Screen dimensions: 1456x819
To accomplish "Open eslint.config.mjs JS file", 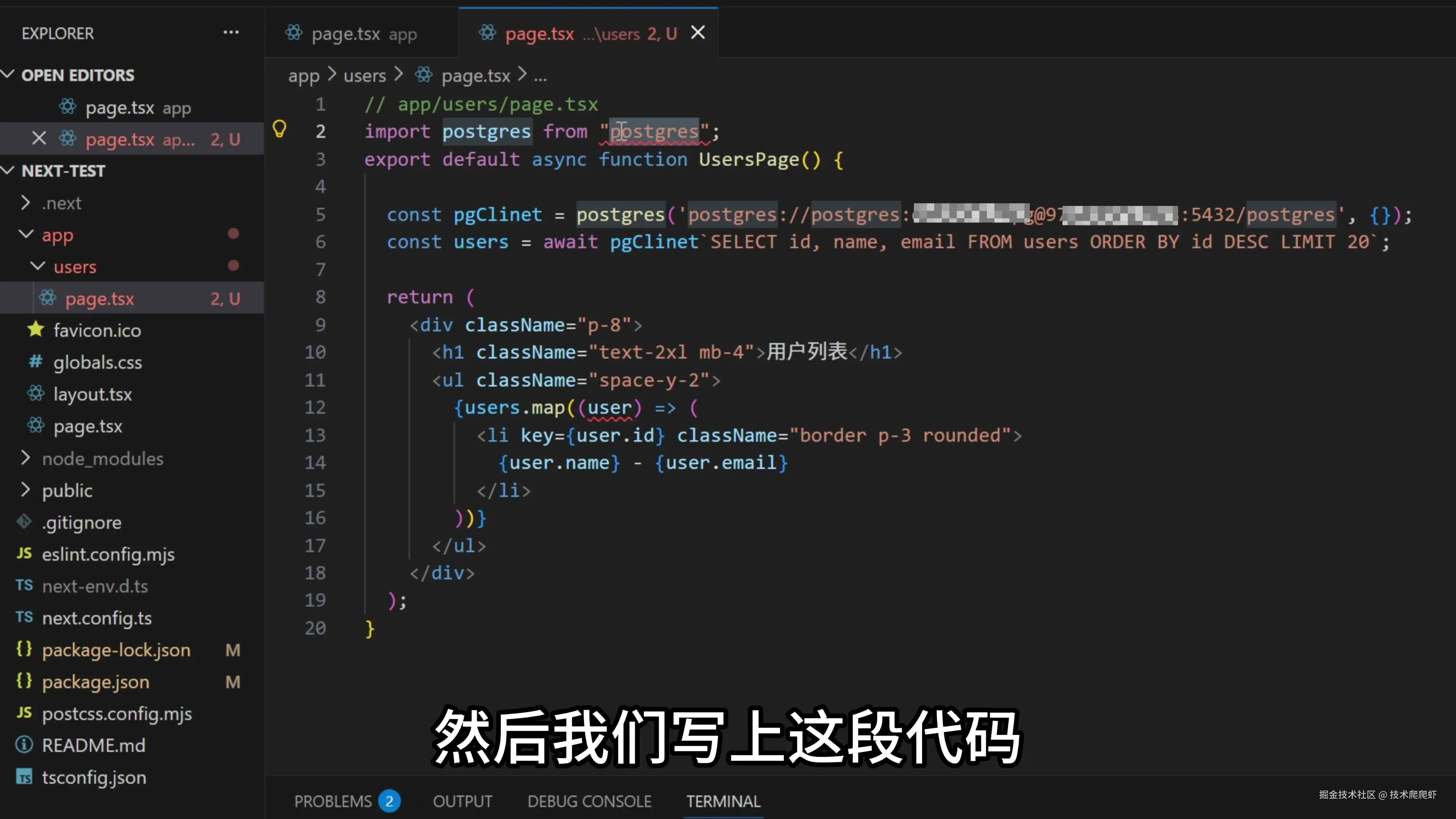I will click(108, 554).
